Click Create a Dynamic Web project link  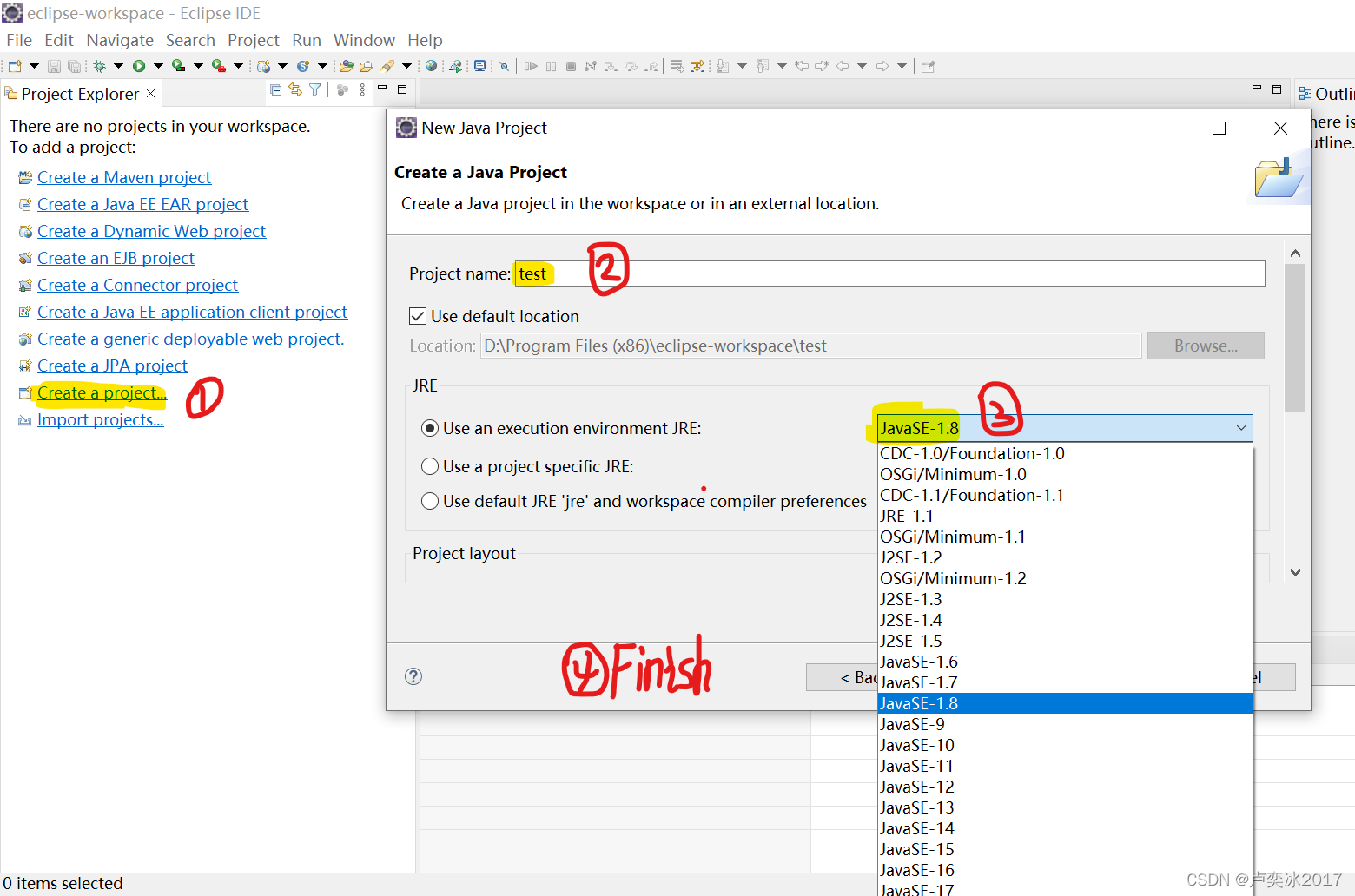tap(151, 231)
